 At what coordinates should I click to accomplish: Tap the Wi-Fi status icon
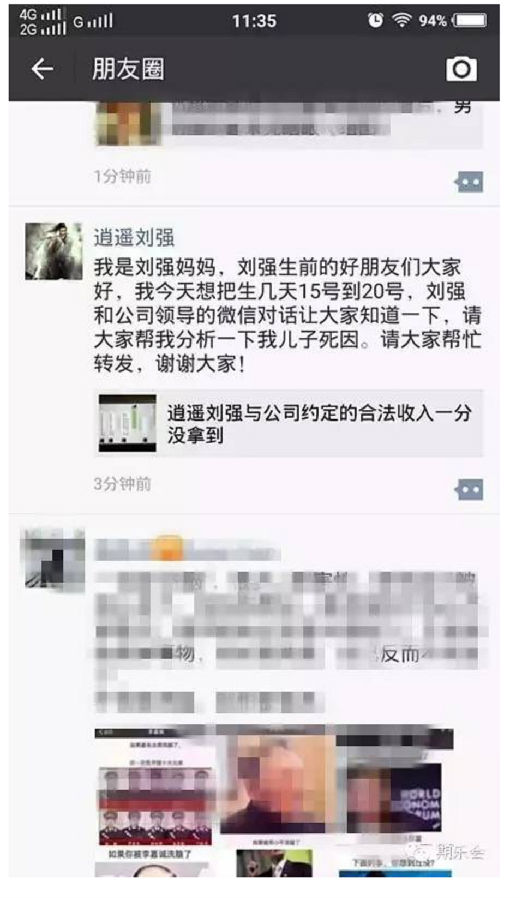402,21
